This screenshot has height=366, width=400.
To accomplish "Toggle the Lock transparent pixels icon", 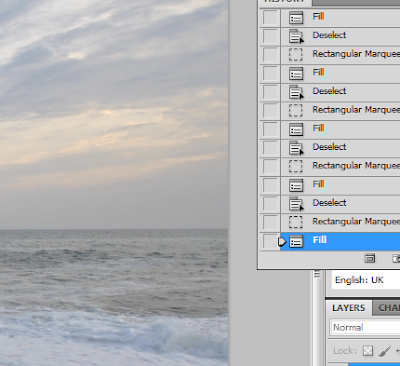I will (x=368, y=351).
